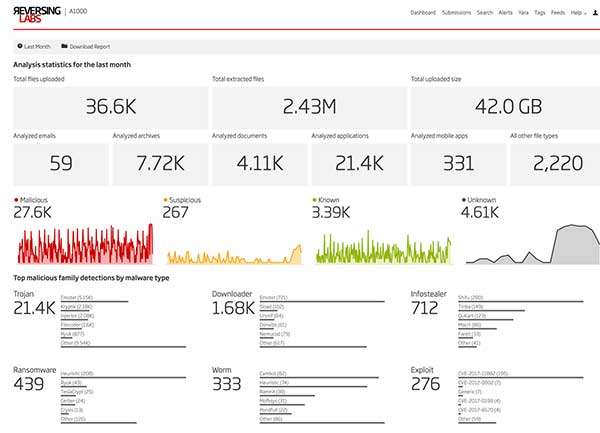600x433 pixels.
Task: Click the folder icon beside Download Report
Action: pos(65,46)
